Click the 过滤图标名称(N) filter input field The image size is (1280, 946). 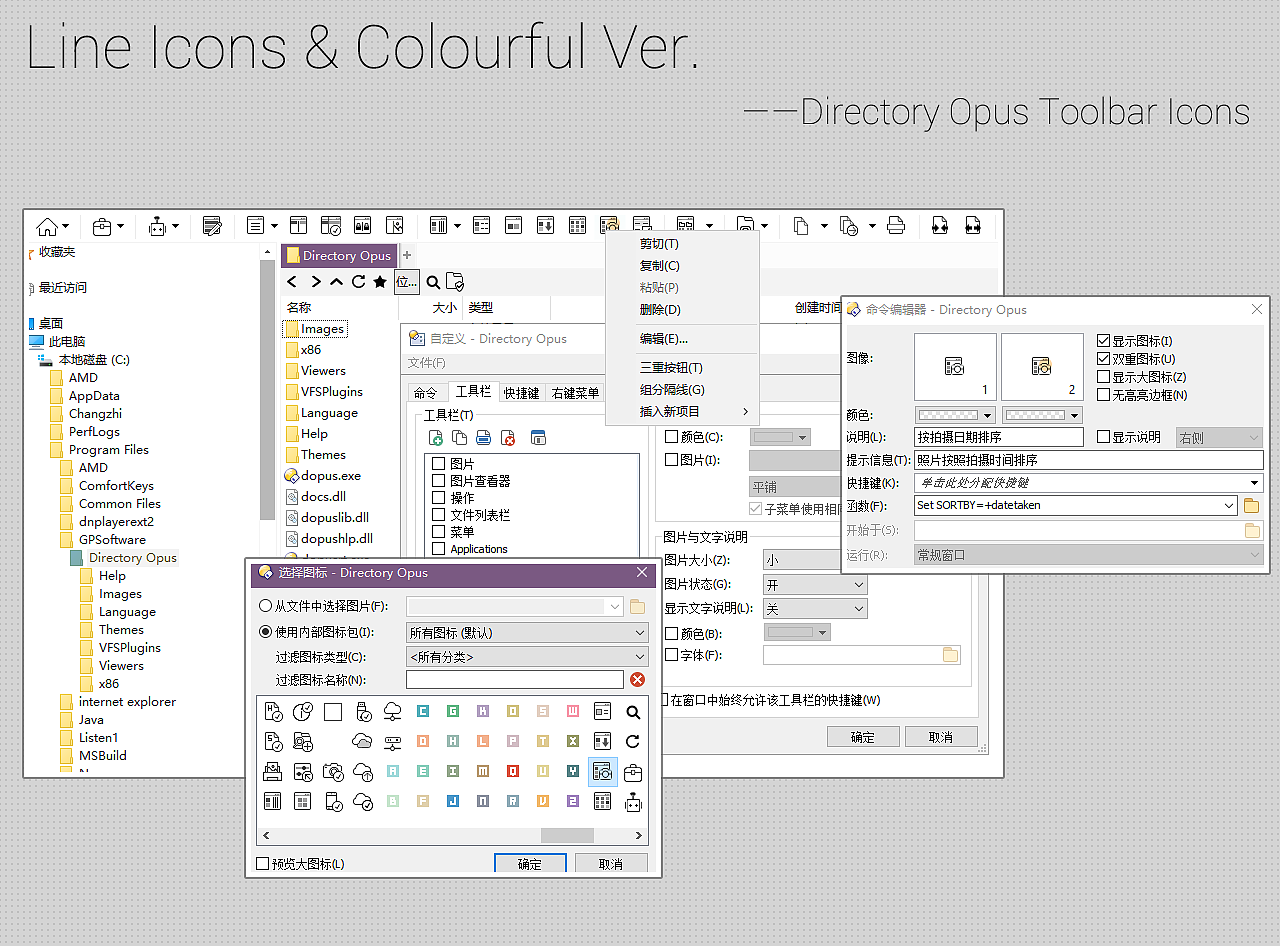(x=515, y=680)
